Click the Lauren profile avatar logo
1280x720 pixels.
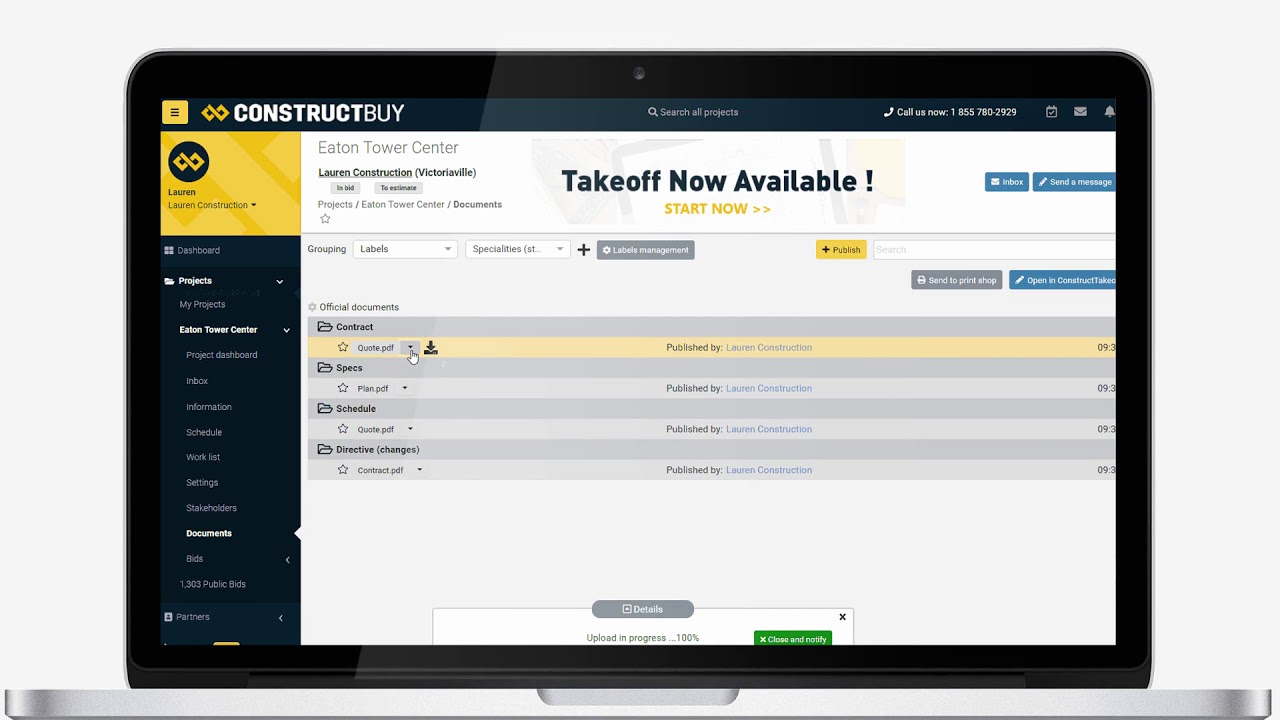[x=188, y=161]
